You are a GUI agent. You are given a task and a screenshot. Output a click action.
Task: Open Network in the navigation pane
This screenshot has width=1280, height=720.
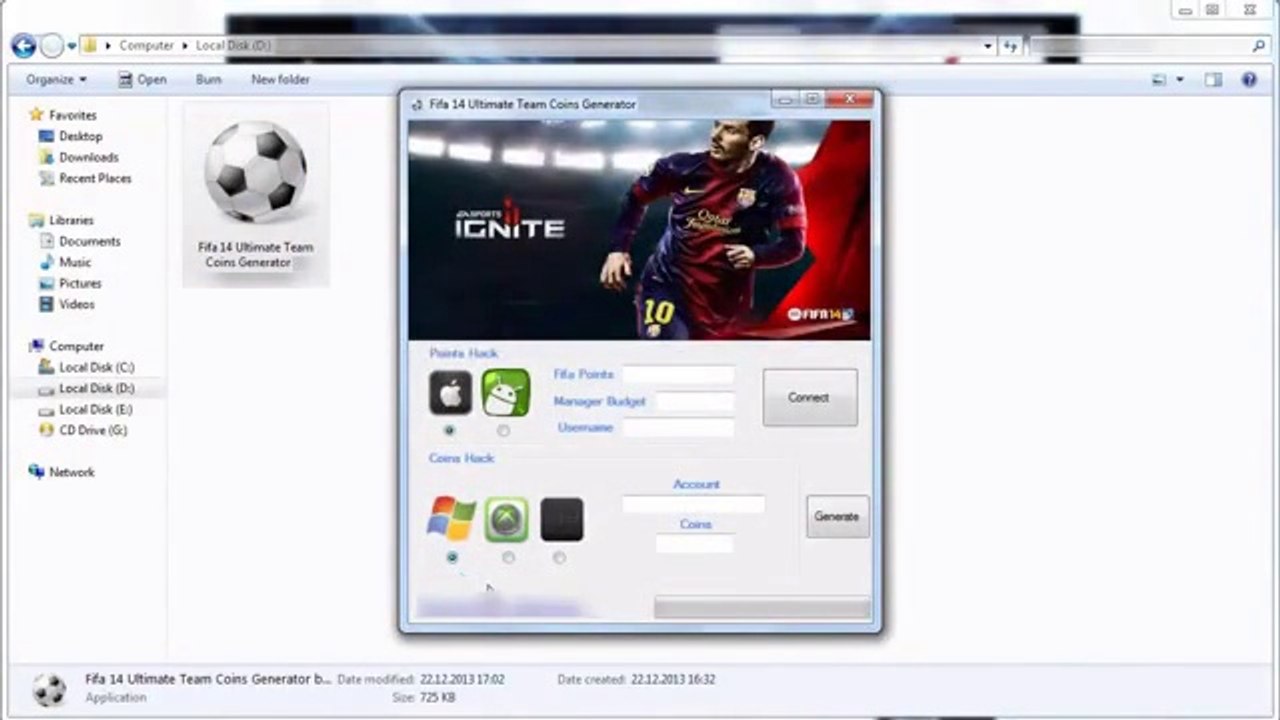[62, 472]
